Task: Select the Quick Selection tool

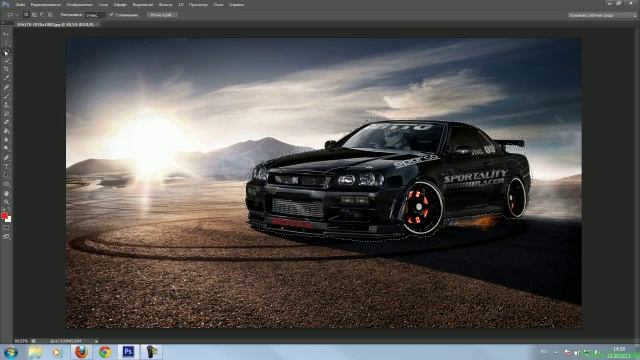Action: click(x=6, y=61)
